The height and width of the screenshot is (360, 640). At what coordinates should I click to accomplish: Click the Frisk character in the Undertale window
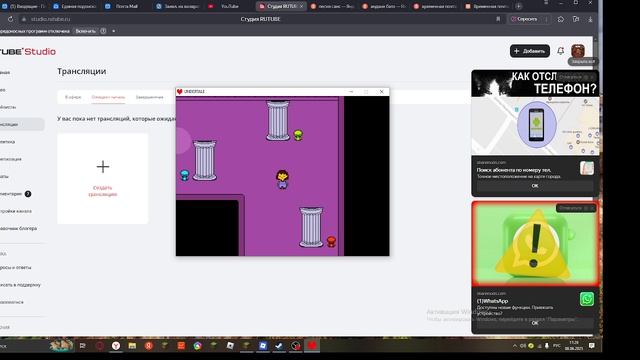pos(282,180)
